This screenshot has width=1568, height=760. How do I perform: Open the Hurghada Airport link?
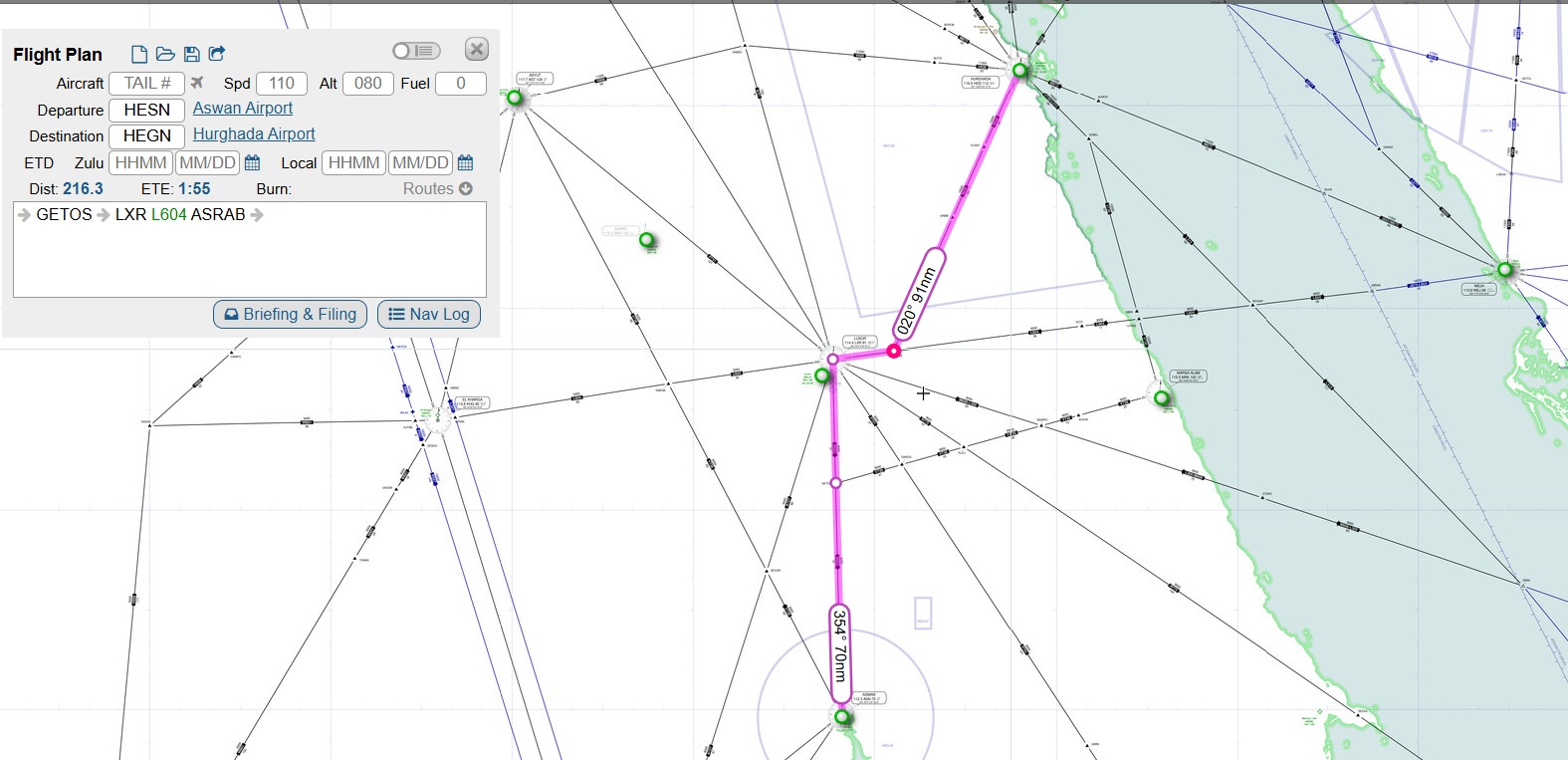pos(254,134)
